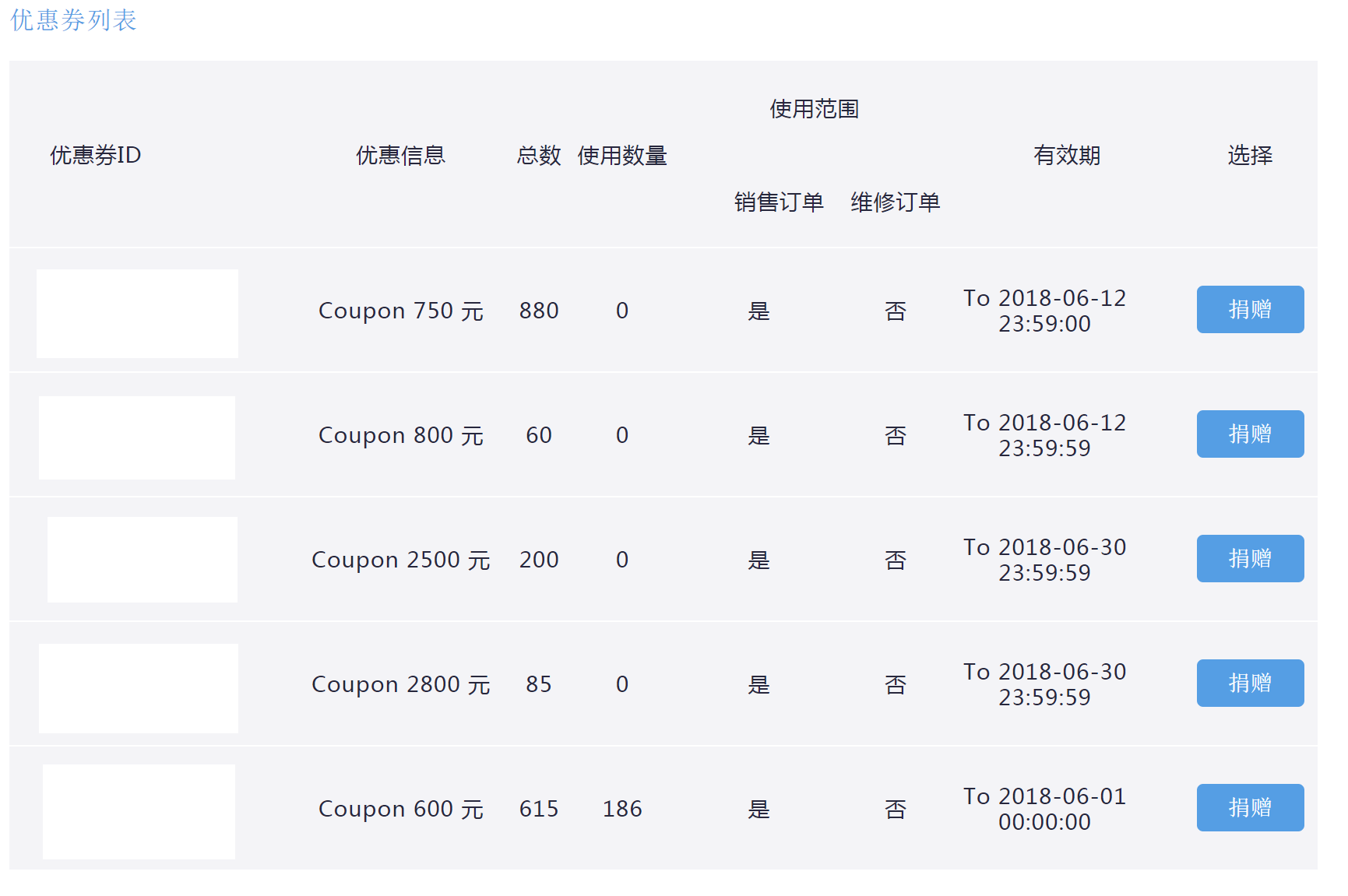Select the 使用范围 group header
The width and height of the screenshot is (1348, 896).
pos(814,109)
